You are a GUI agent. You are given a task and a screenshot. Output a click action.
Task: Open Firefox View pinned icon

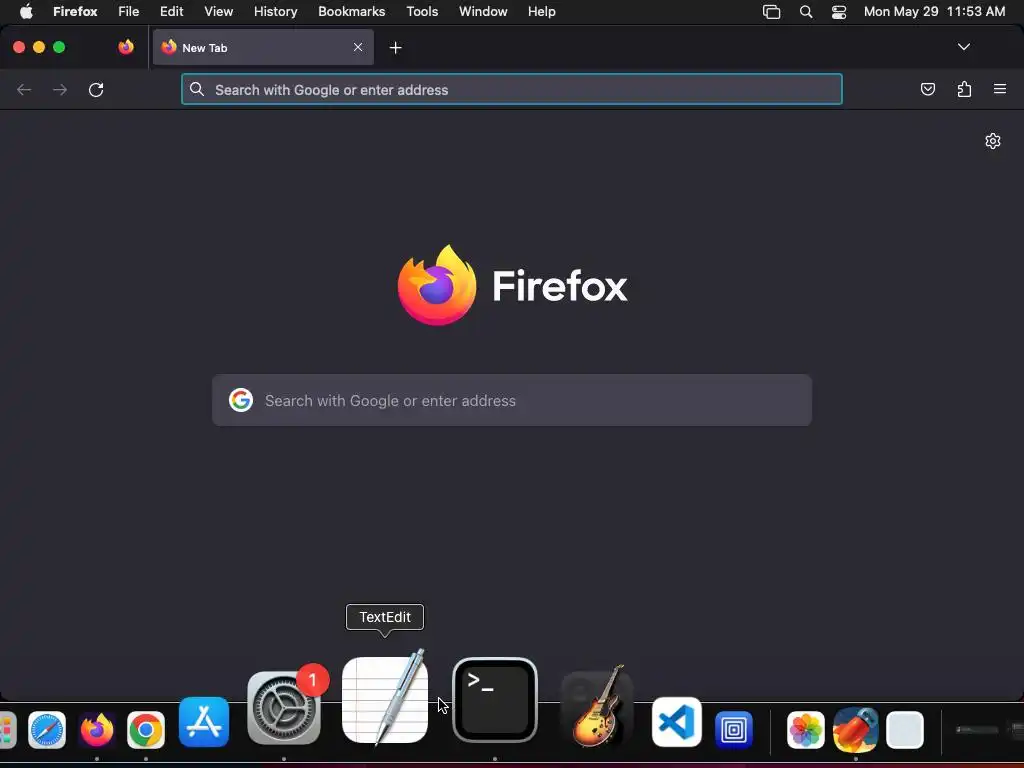click(x=126, y=47)
